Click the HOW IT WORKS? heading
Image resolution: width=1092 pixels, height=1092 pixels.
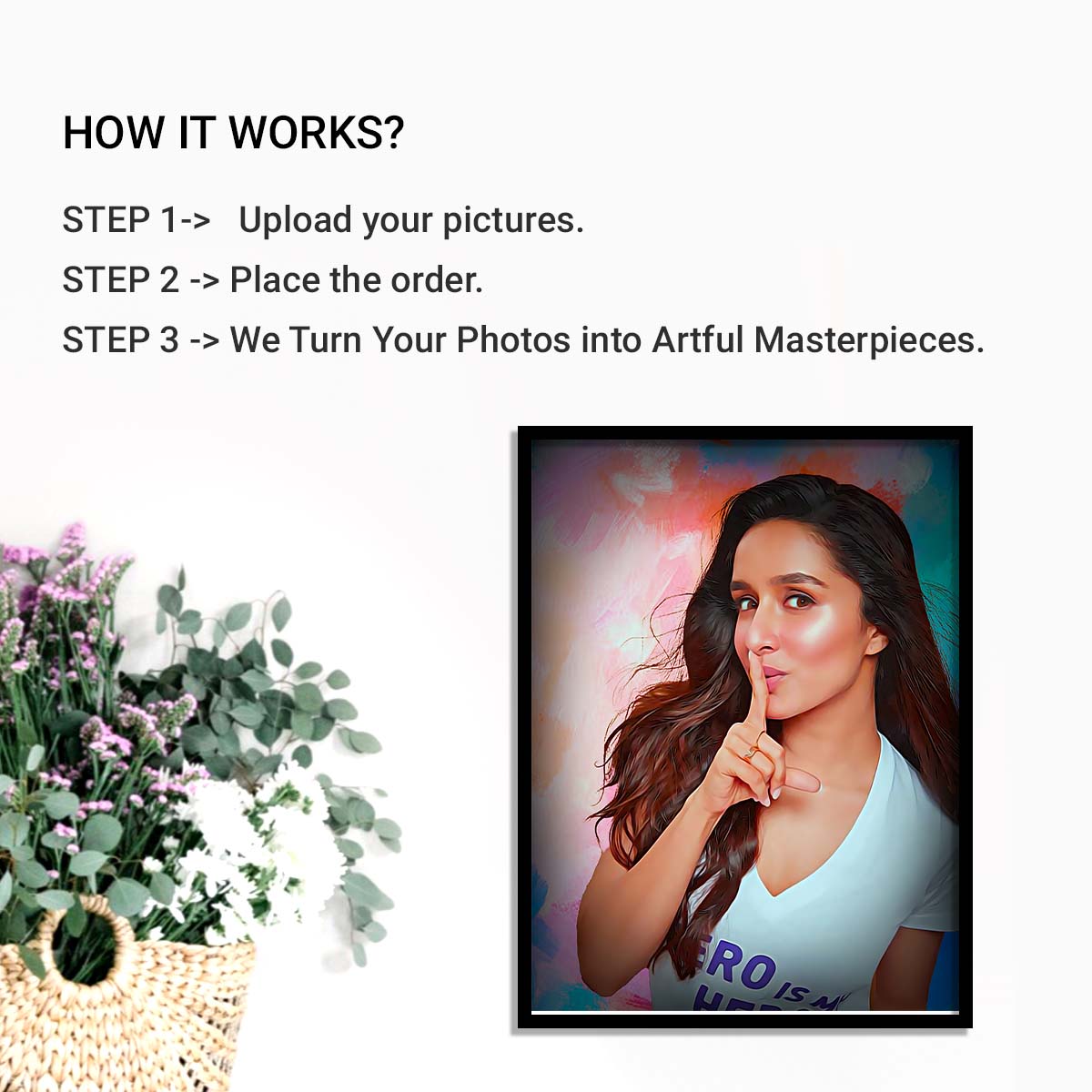coord(233,133)
